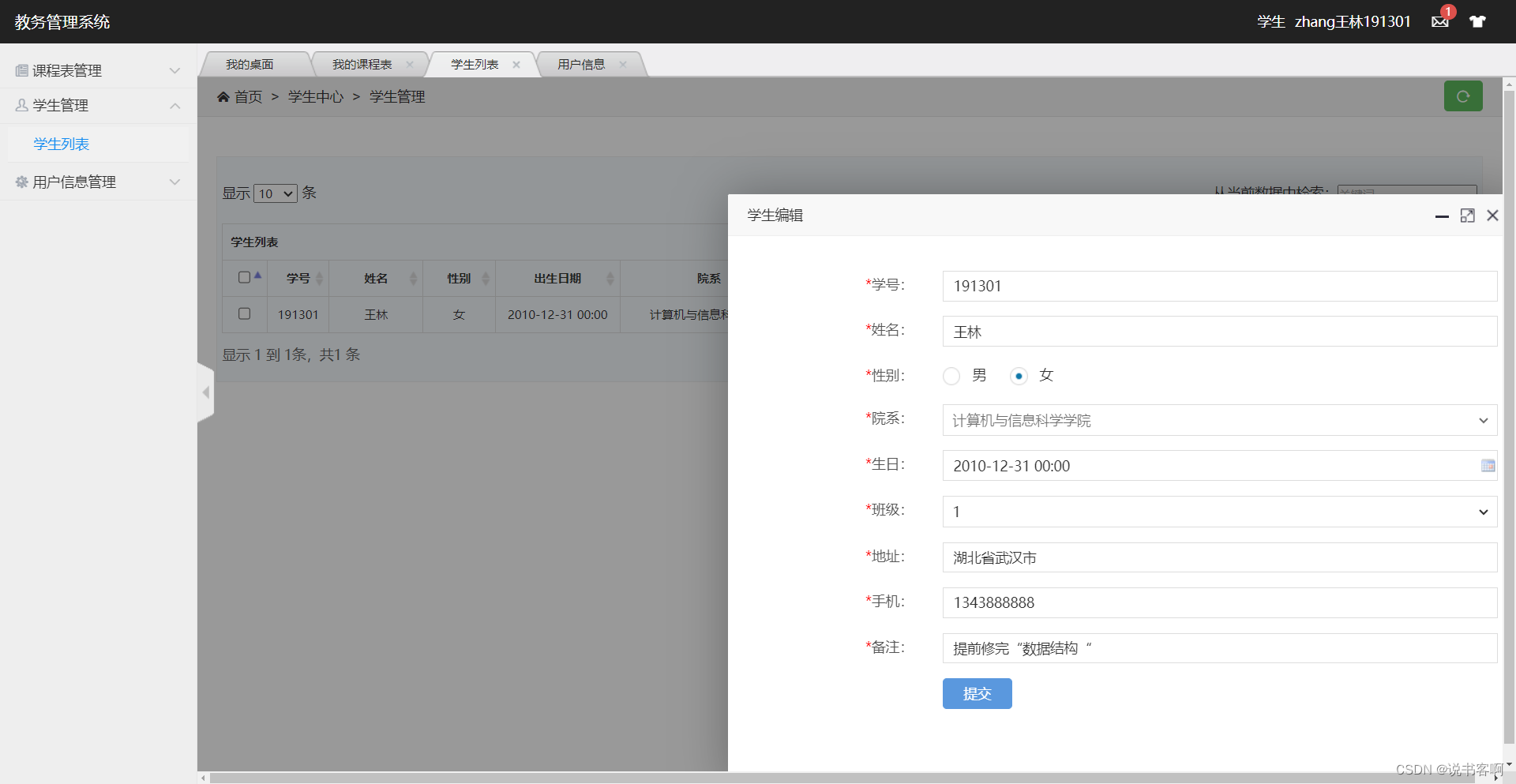Screen dimensions: 1516x784
Task: Close the 用户信息 tab
Action: pos(623,65)
